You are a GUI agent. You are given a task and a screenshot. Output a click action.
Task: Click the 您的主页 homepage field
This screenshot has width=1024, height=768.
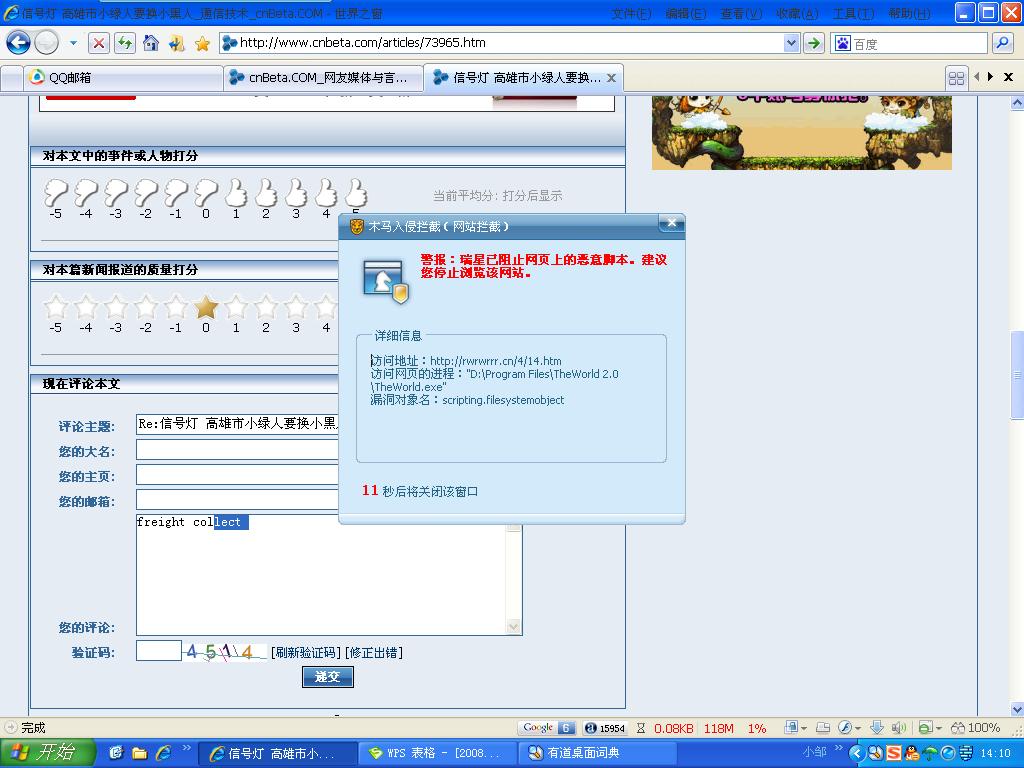pyautogui.click(x=237, y=474)
